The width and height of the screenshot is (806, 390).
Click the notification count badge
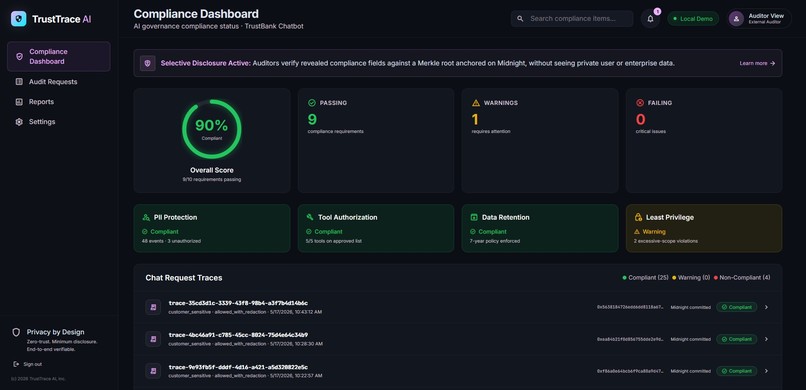(x=657, y=11)
